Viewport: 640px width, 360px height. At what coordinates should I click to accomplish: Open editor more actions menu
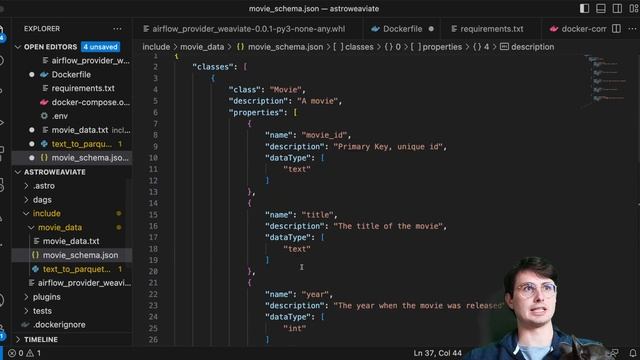click(x=632, y=29)
